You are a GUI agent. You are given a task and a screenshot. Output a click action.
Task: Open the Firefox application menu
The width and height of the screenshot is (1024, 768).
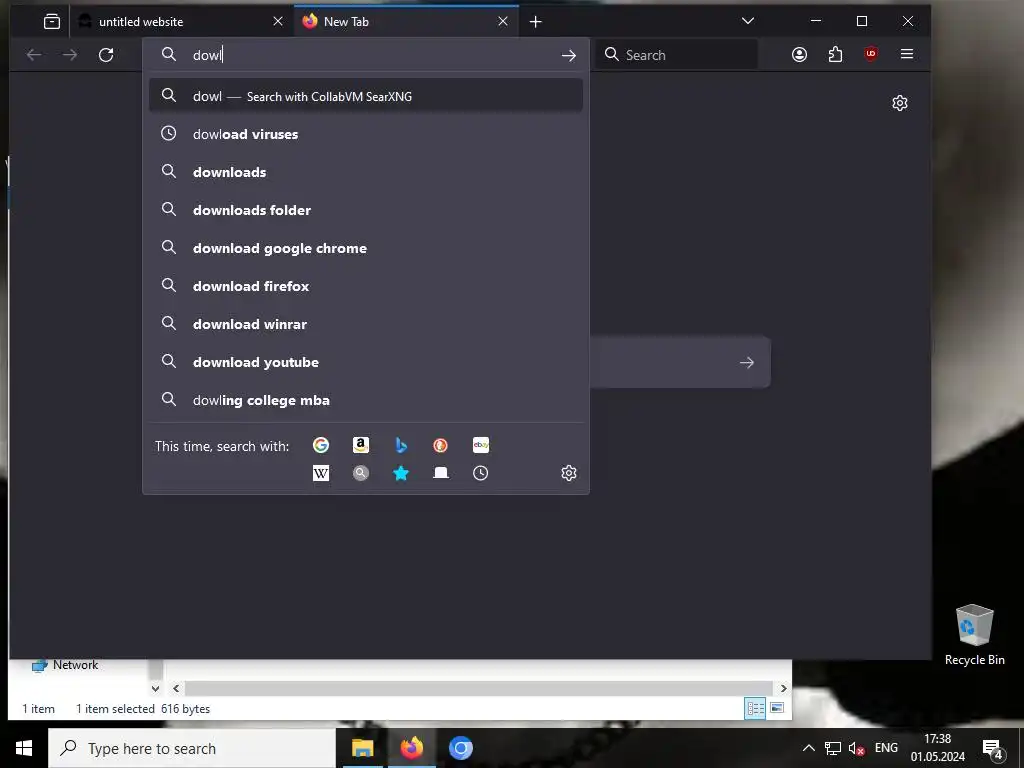tap(906, 54)
